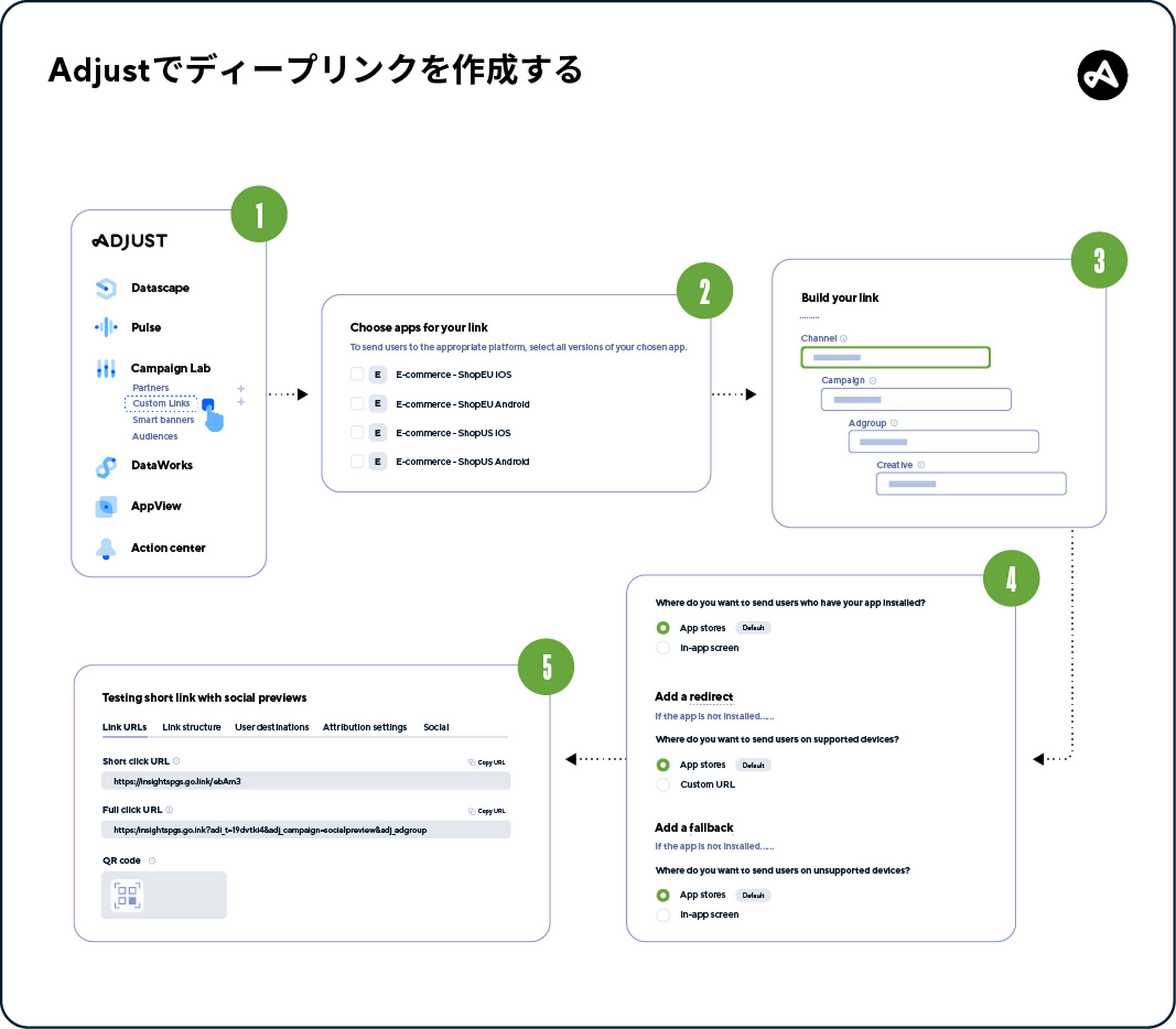
Task: Select App stores radio for installed app
Action: 663,628
